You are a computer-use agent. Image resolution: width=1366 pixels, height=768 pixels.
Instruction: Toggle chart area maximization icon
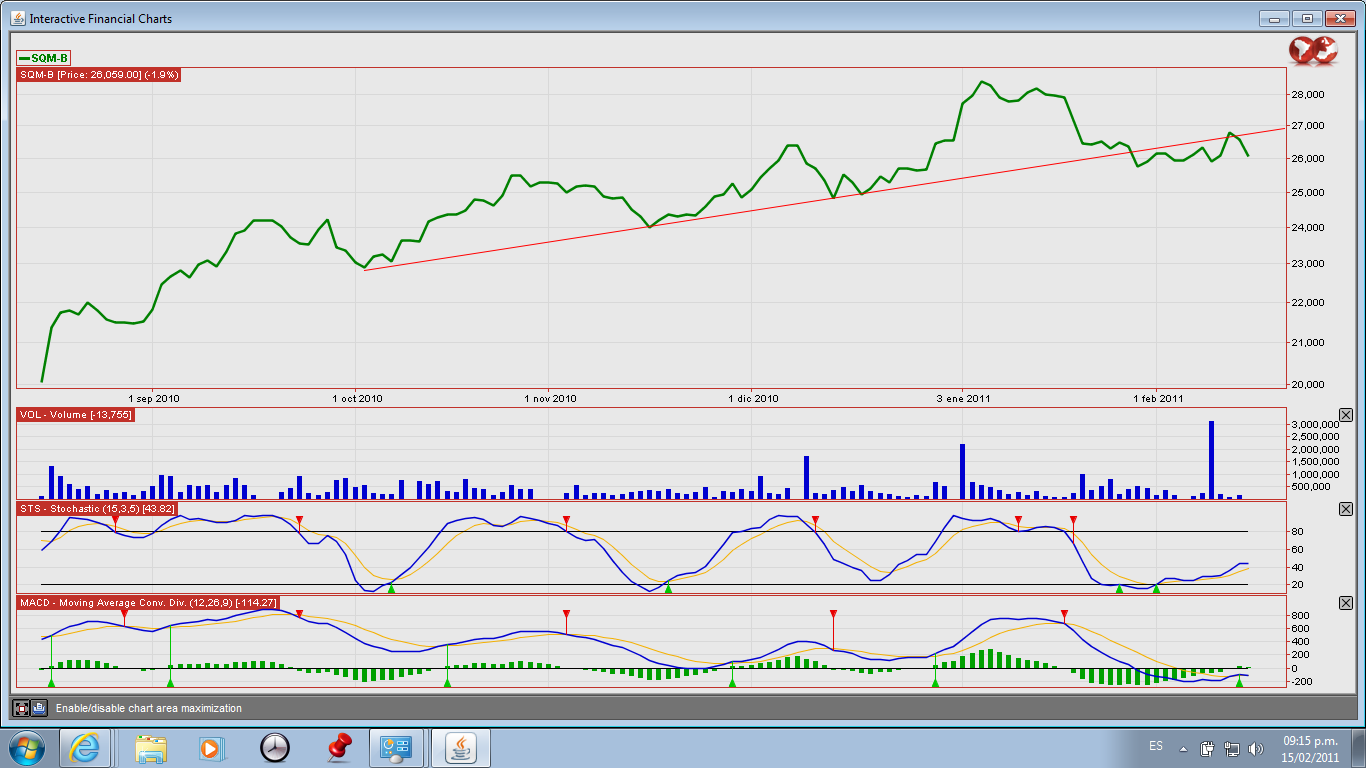[21, 708]
